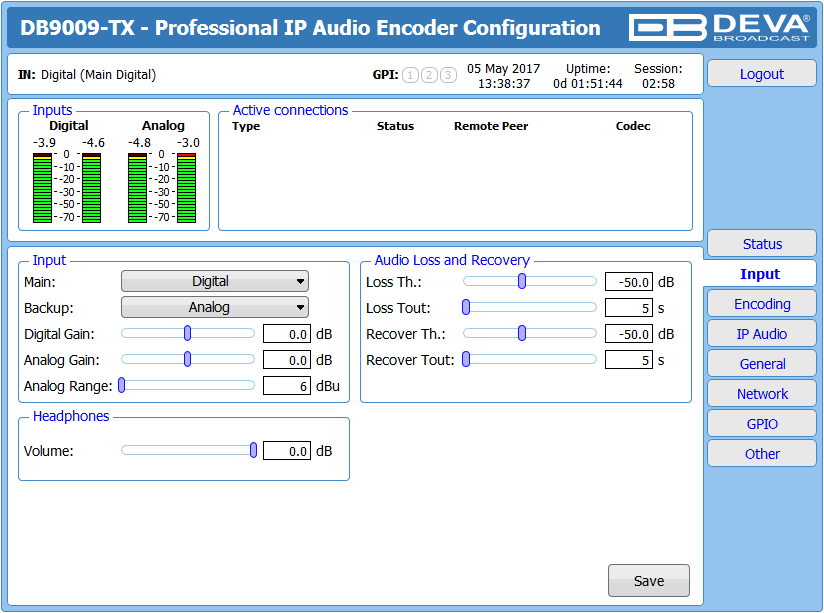The image size is (824, 613).
Task: Click the Analog left level meter
Action: click(x=138, y=188)
